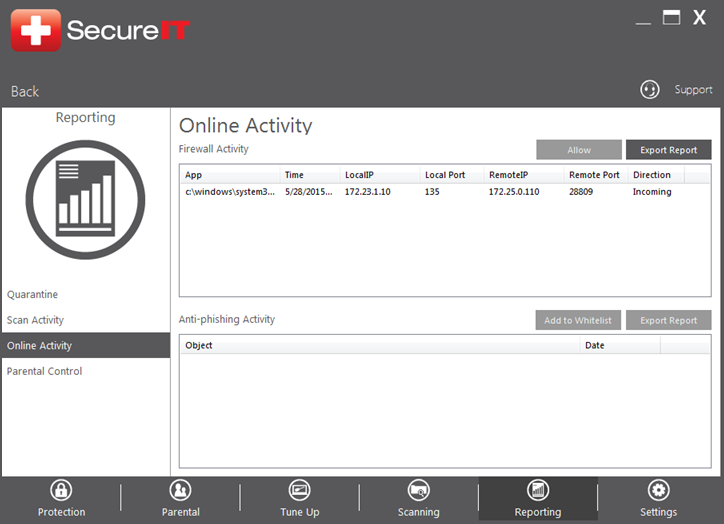Image resolution: width=724 pixels, height=524 pixels.
Task: Open the Quarantine report section
Action: coord(32,295)
